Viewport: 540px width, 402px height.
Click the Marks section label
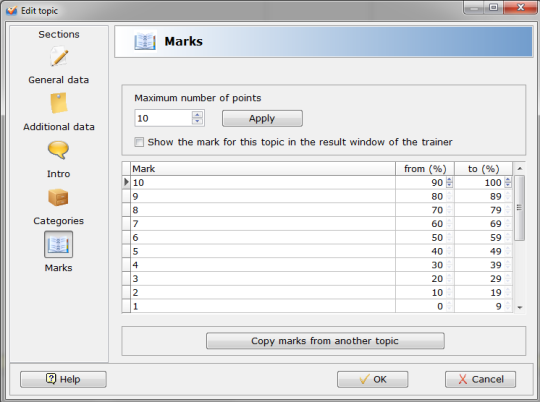[x=59, y=268]
